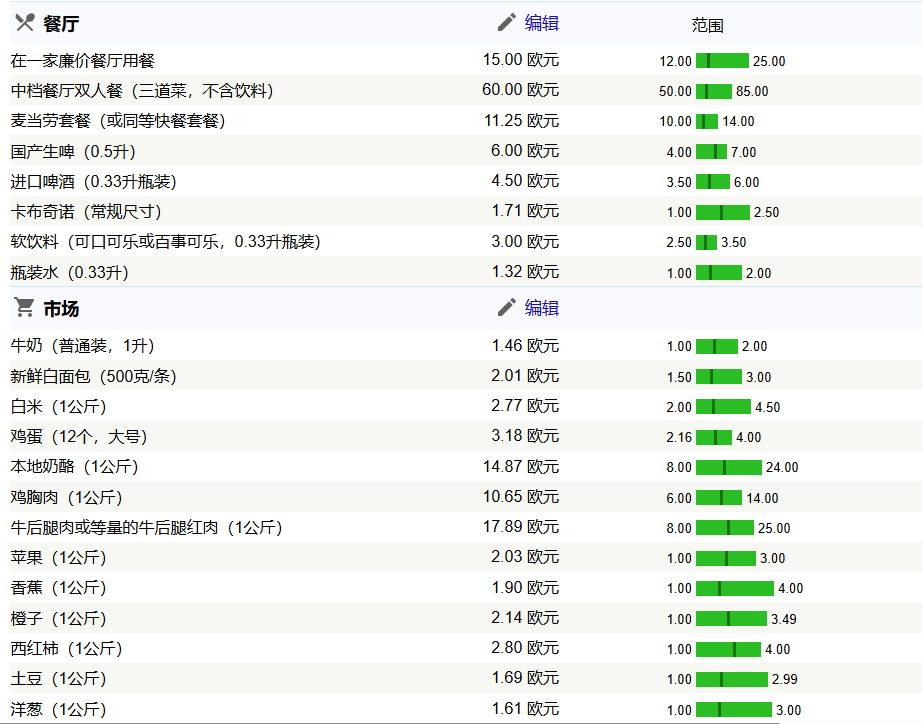Open the 编辑 link for the 餐厅 section
Image resolution: width=923 pixels, height=724 pixels.
point(542,23)
